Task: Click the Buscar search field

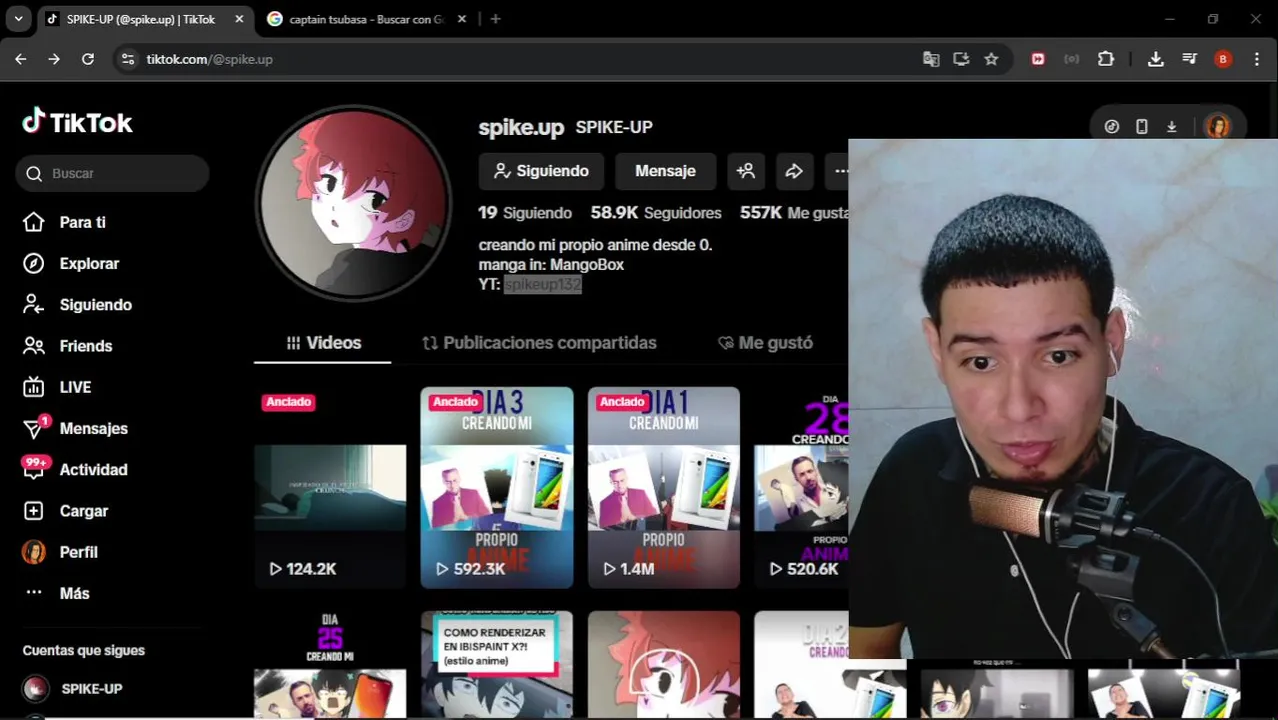Action: click(112, 173)
